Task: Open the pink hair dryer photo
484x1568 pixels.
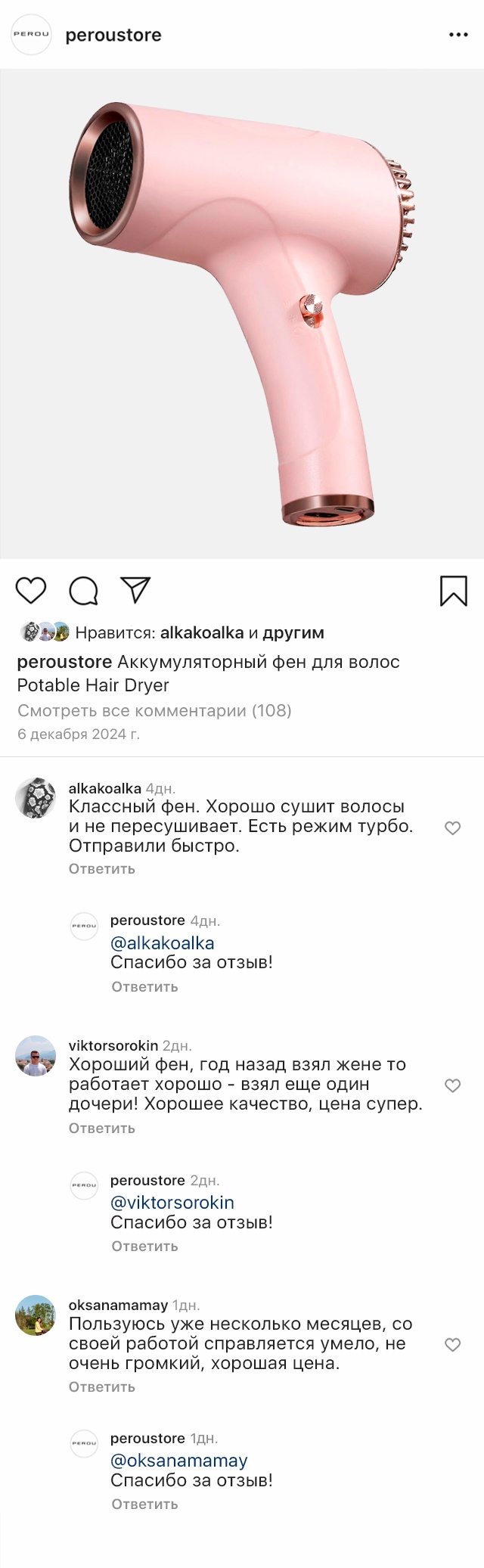Action: click(242, 314)
